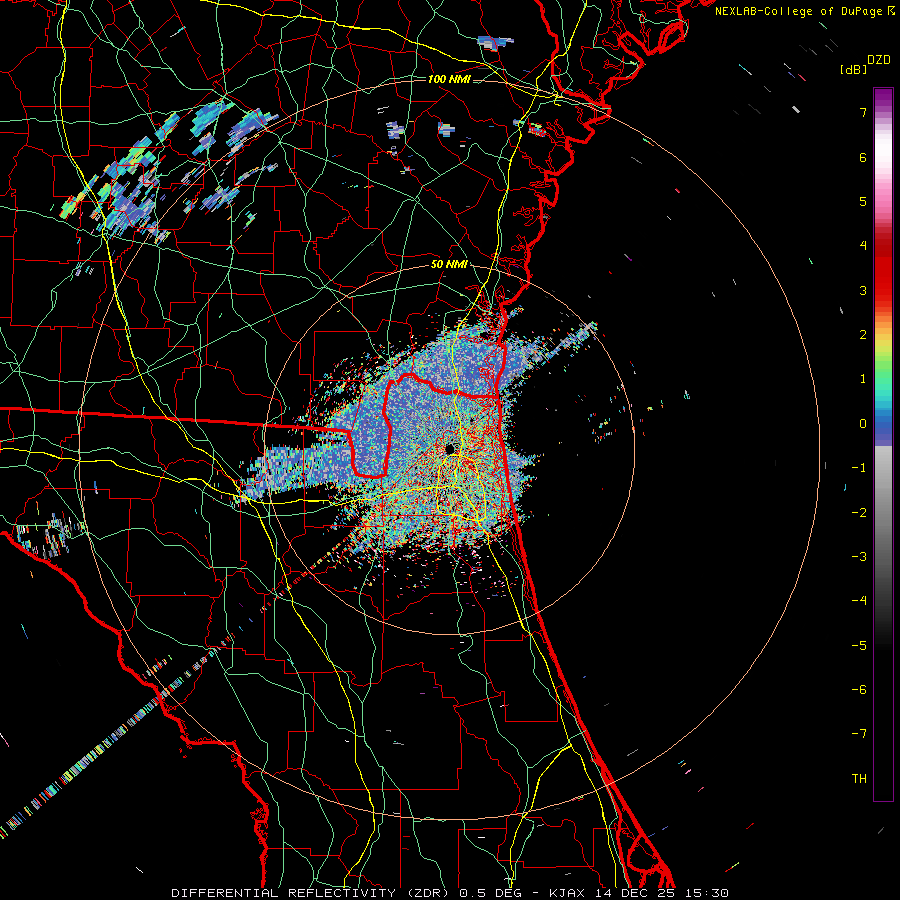Image resolution: width=900 pixels, height=900 pixels.
Task: Click the -4 value on the color scale
Action: [x=859, y=601]
